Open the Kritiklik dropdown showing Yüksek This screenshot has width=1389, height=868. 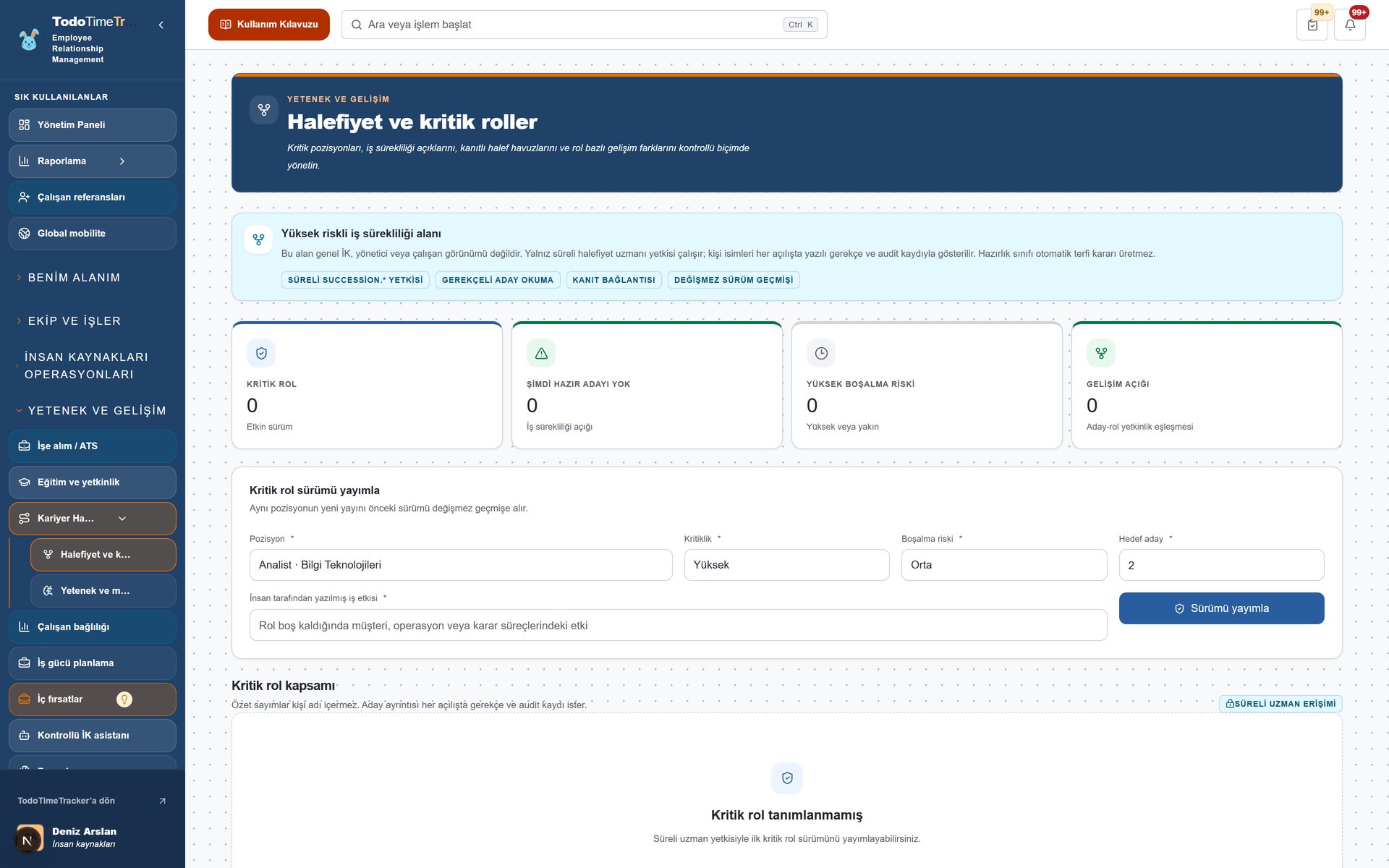point(787,565)
